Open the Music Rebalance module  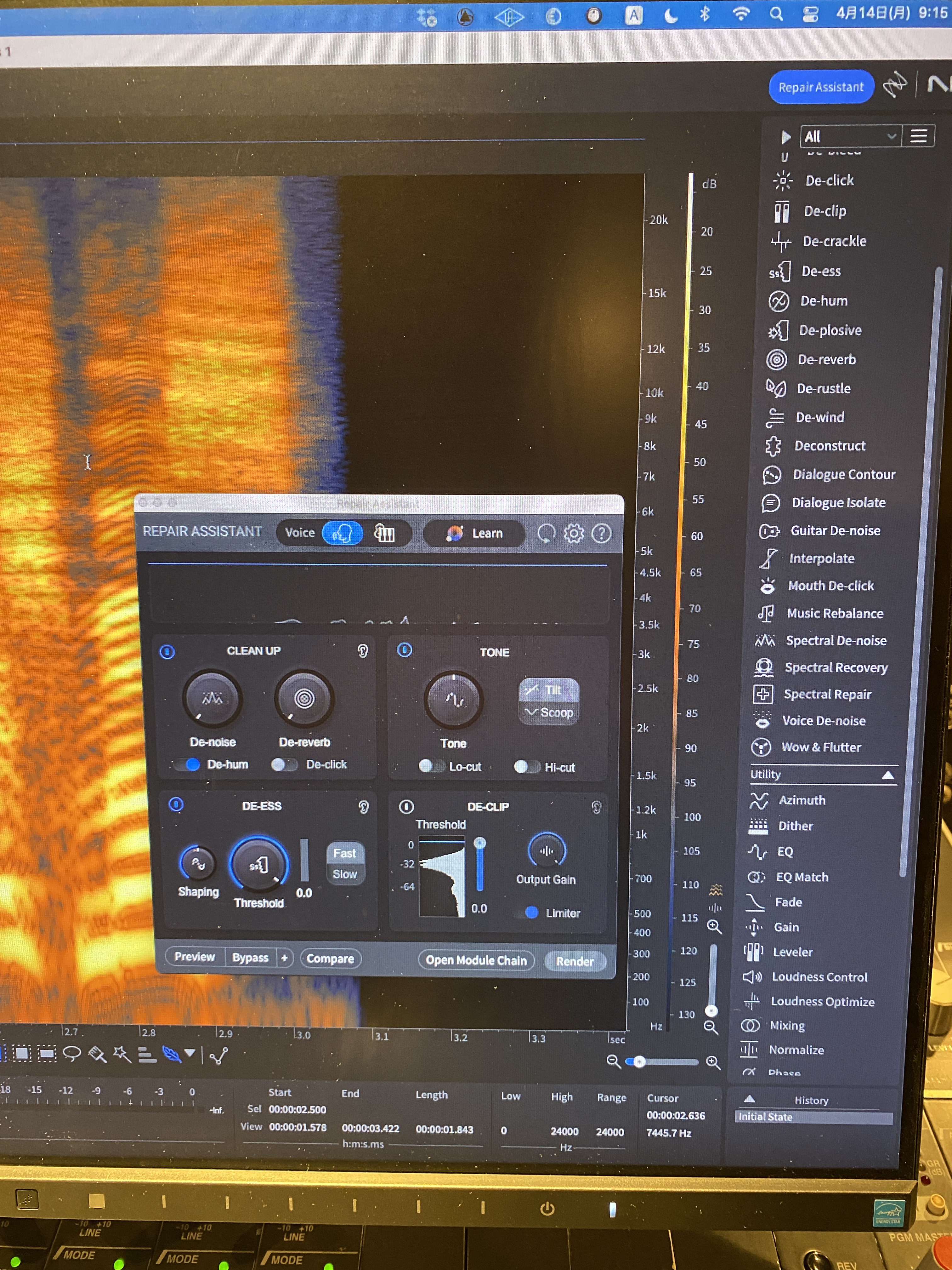(820, 613)
